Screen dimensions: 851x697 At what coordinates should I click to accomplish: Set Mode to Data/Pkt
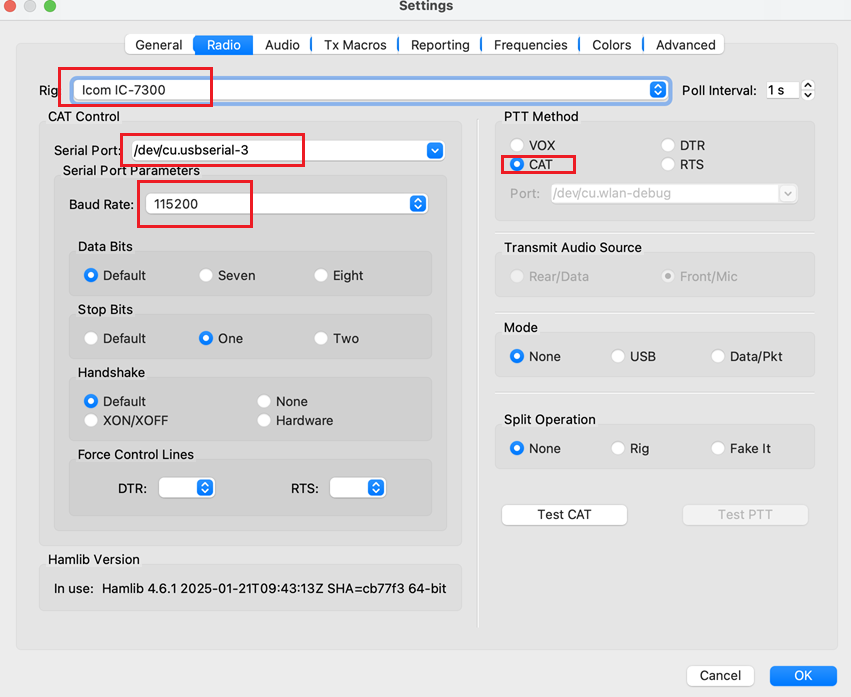pyautogui.click(x=718, y=356)
